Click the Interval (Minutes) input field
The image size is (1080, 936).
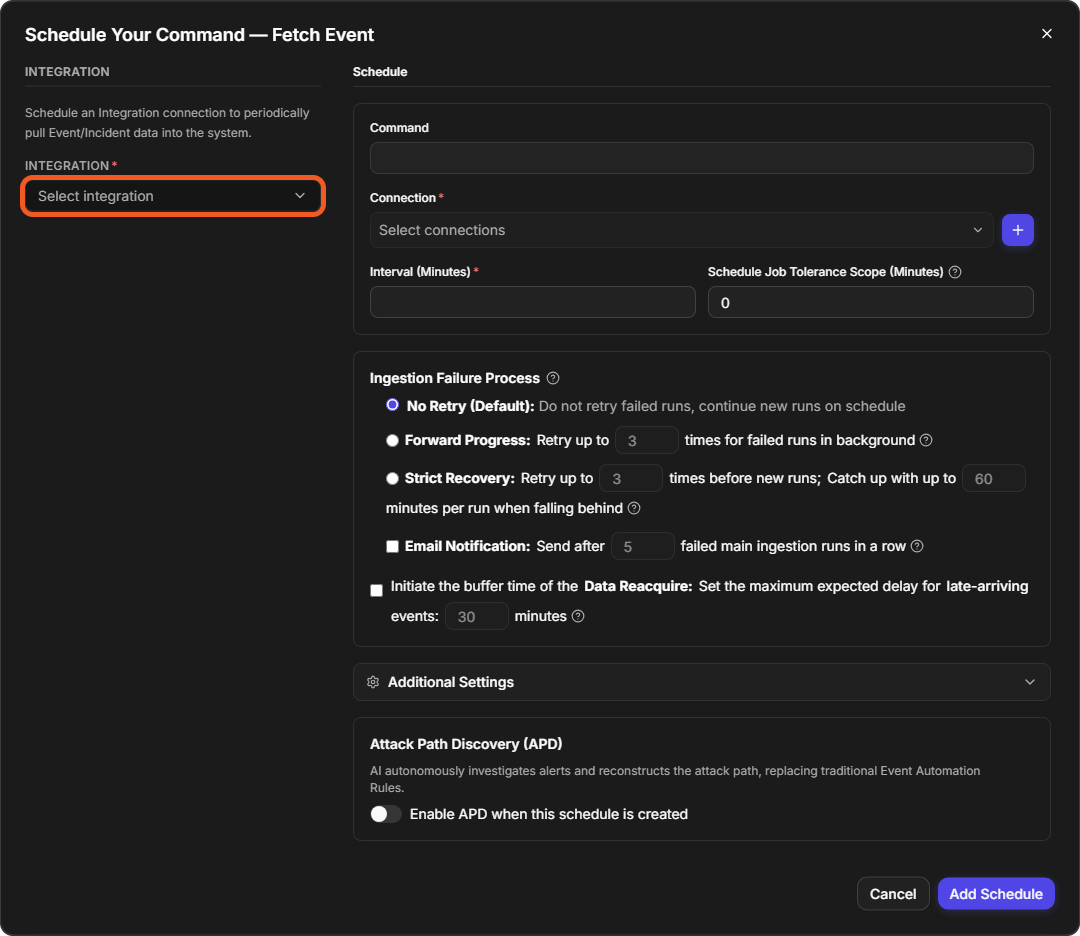tap(532, 302)
